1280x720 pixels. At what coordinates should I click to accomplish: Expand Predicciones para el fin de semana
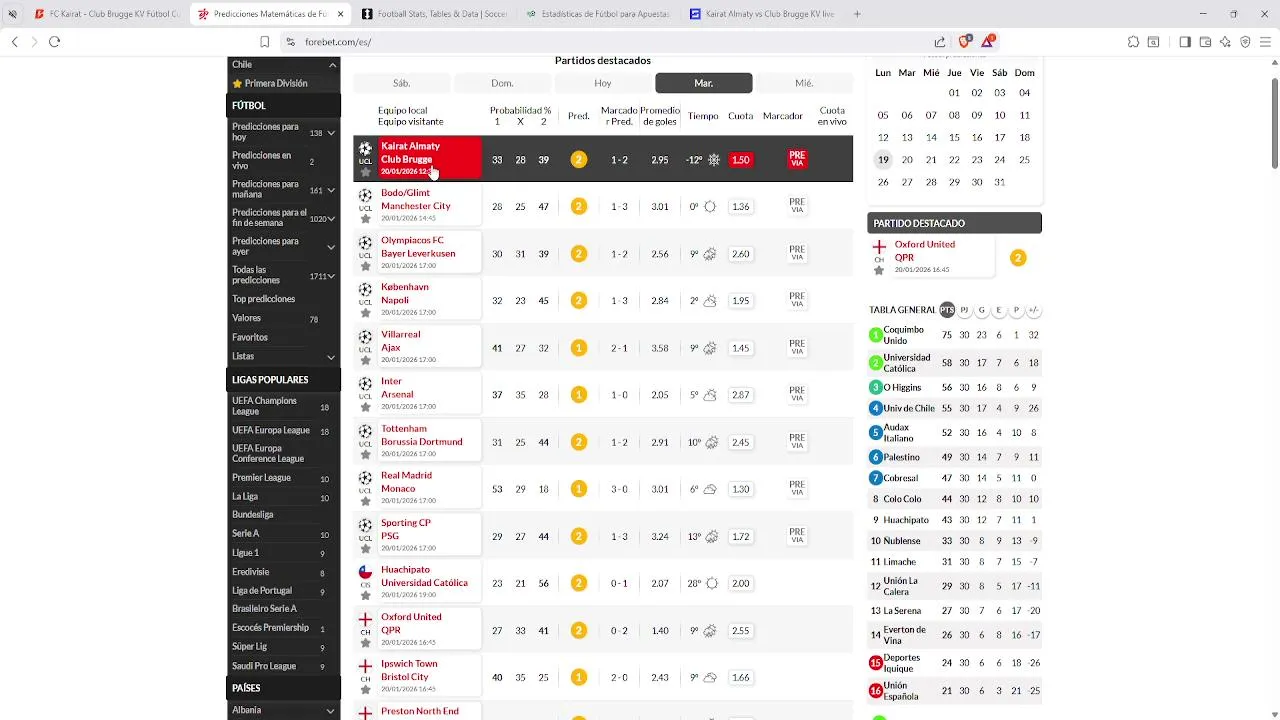coord(332,219)
